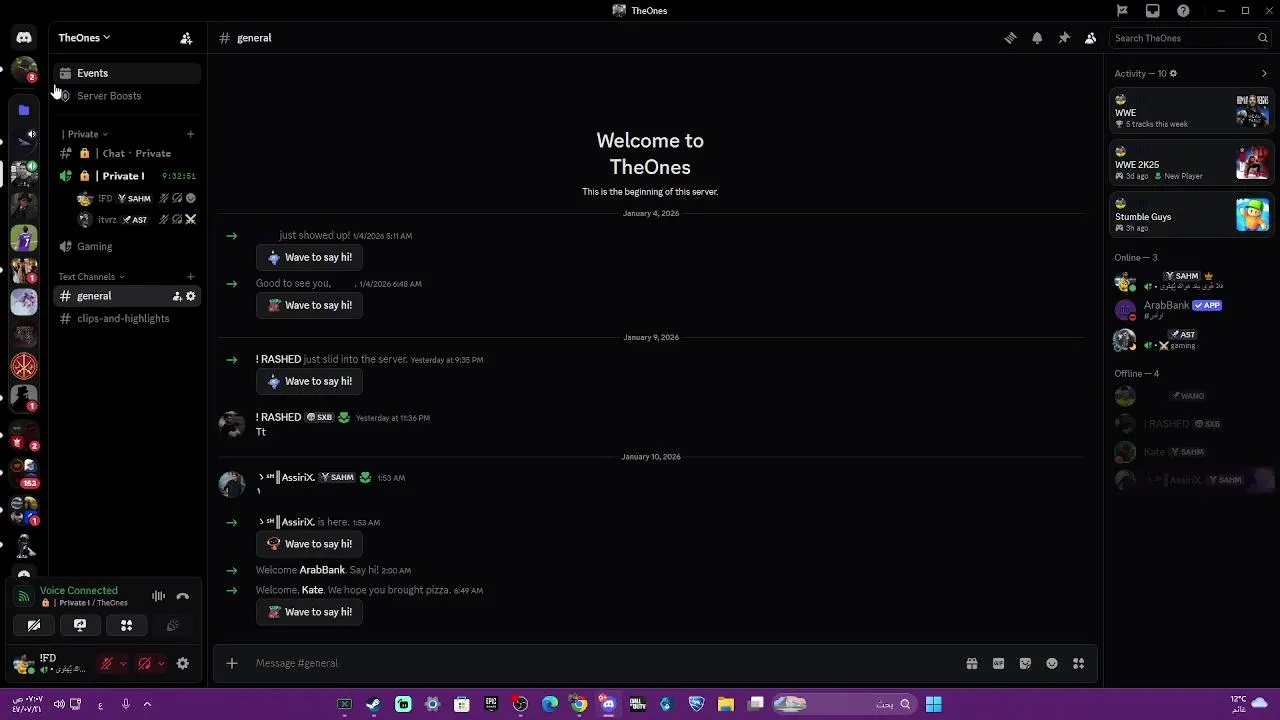Open ArabBank APP member in Online list

[1191, 310]
